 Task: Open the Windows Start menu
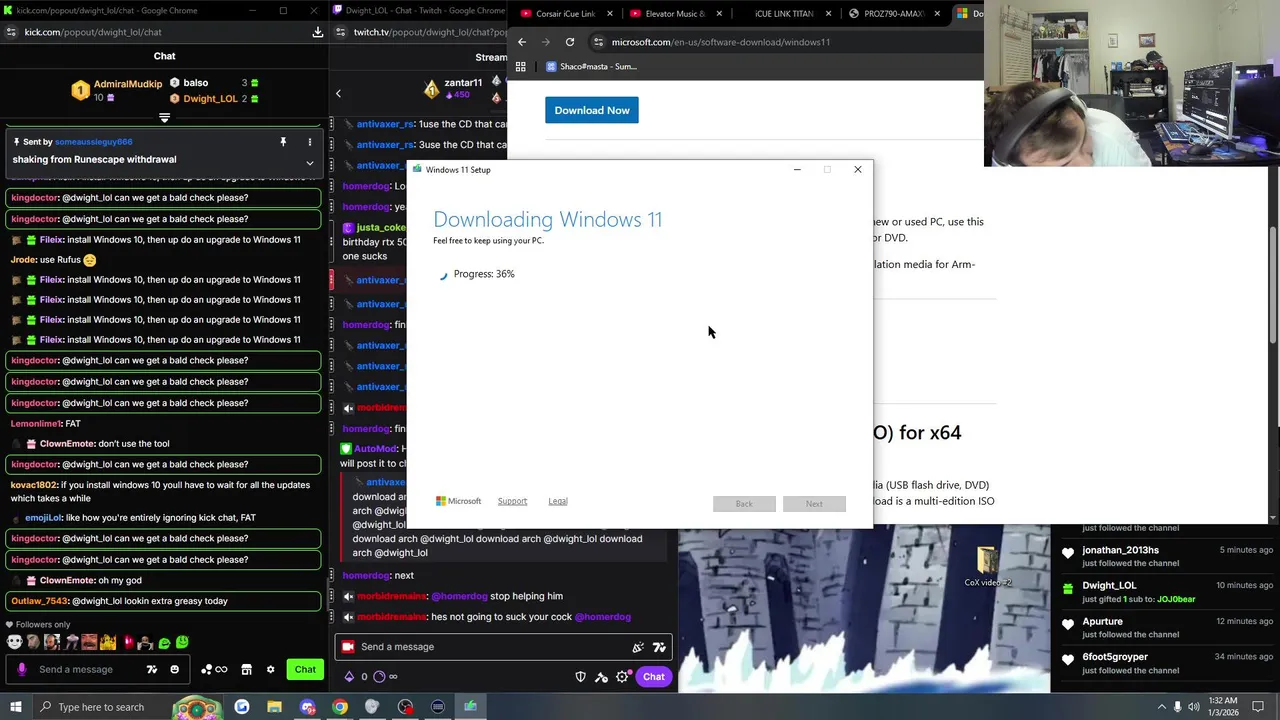pyautogui.click(x=15, y=707)
